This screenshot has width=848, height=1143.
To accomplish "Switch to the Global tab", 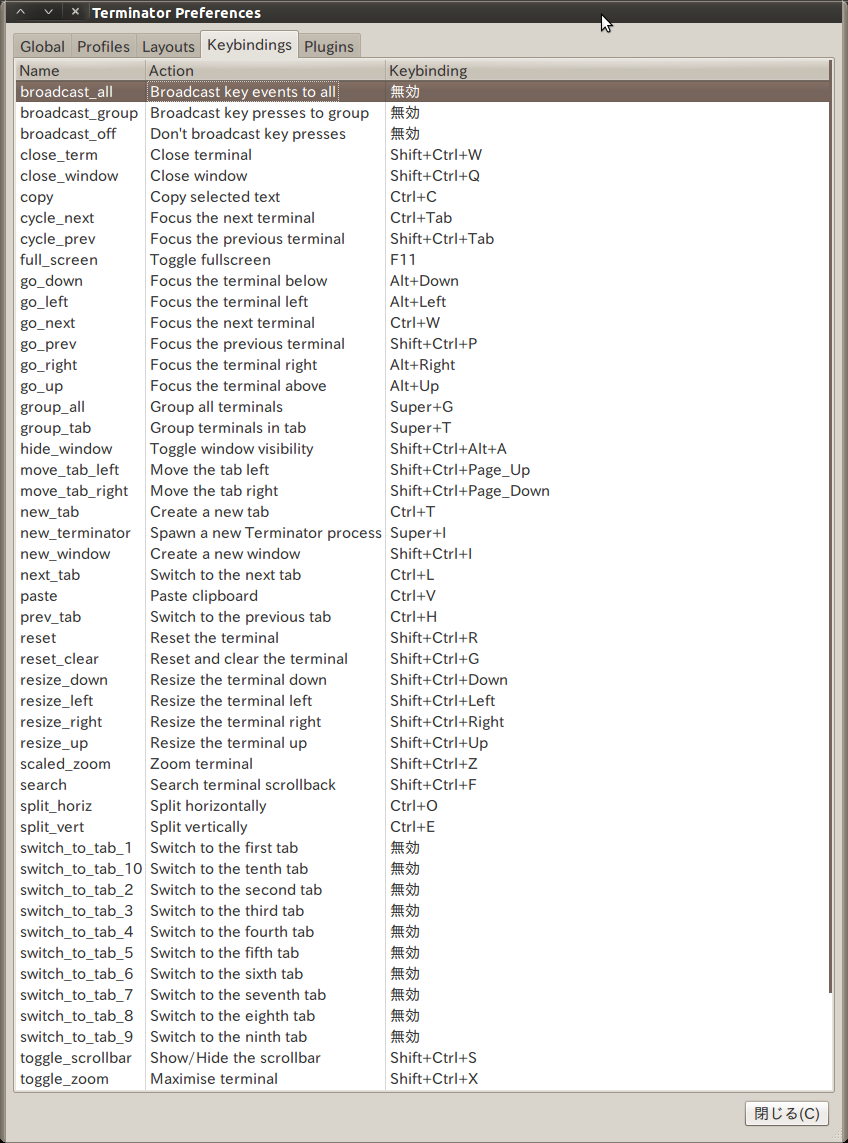I will pos(42,46).
